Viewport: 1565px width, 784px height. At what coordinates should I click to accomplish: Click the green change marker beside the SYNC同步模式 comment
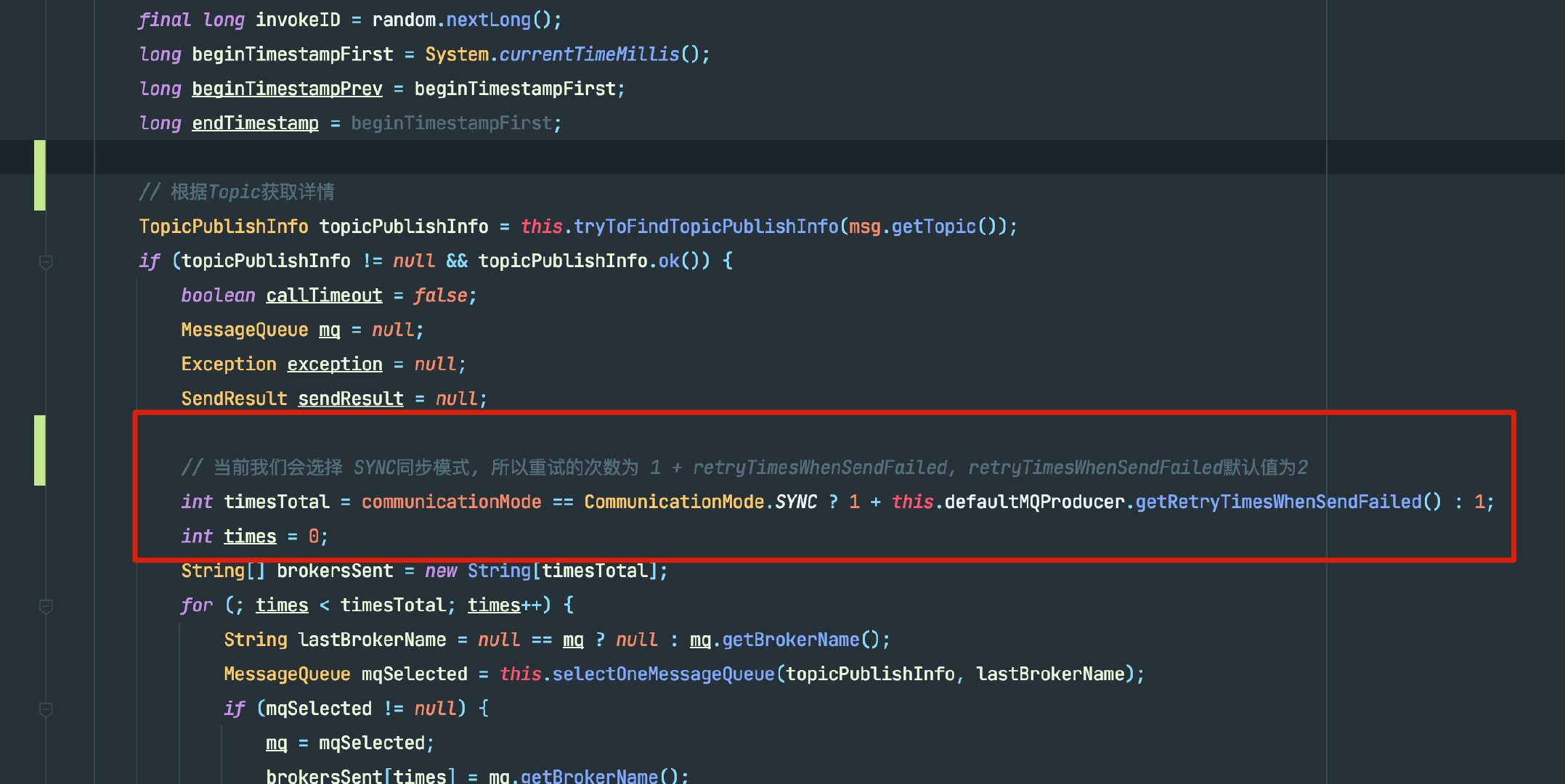click(40, 450)
